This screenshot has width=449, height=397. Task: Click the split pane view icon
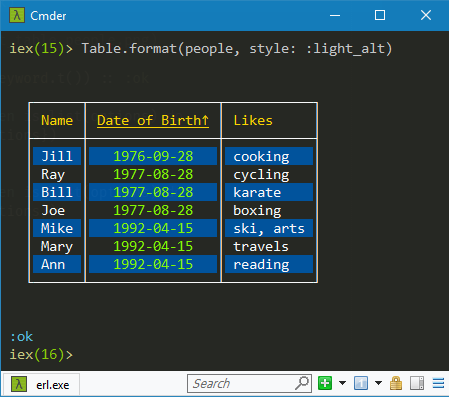[417, 383]
